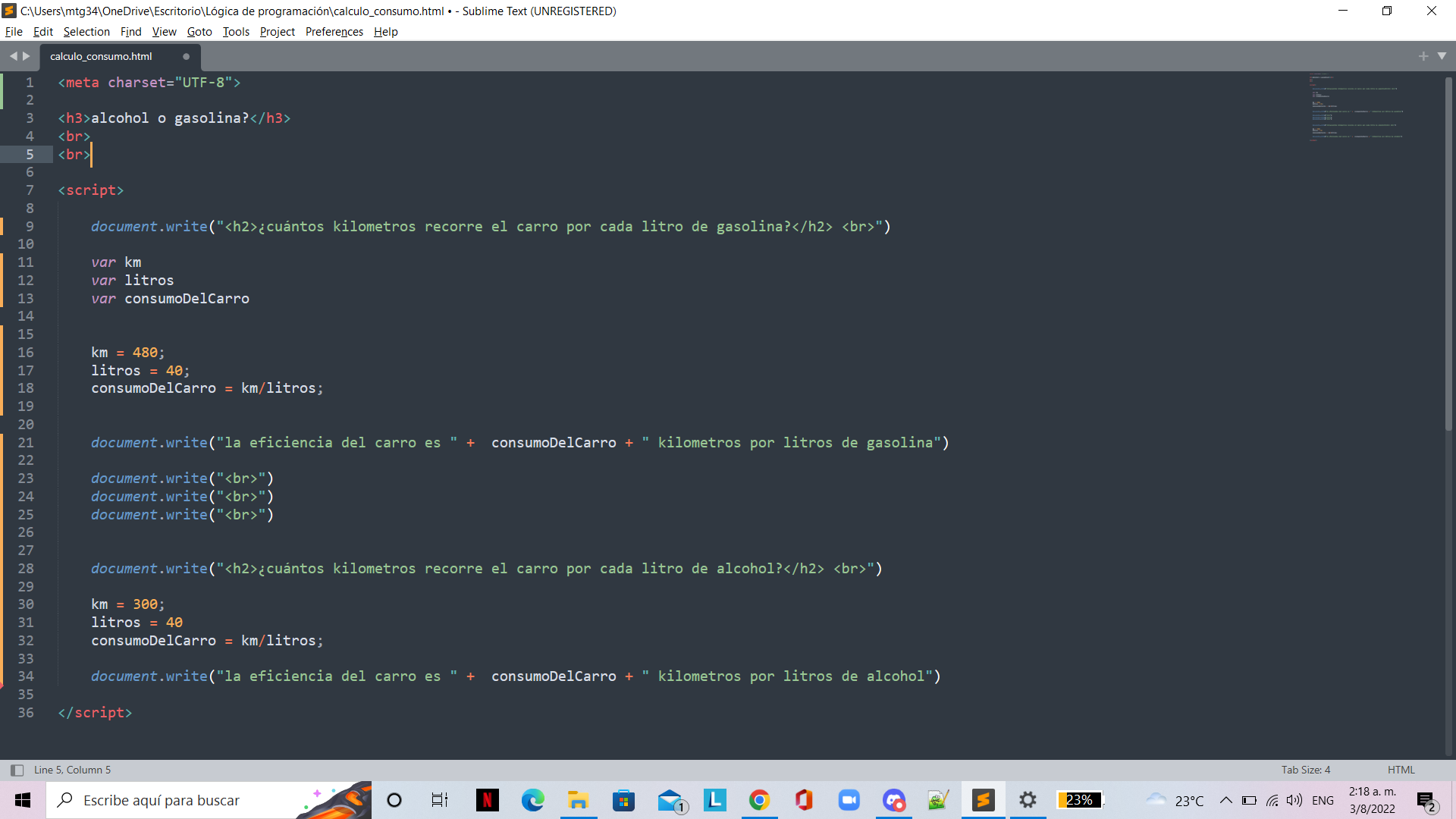
Task: Open Microsoft Edge from taskbar
Action: point(532,800)
